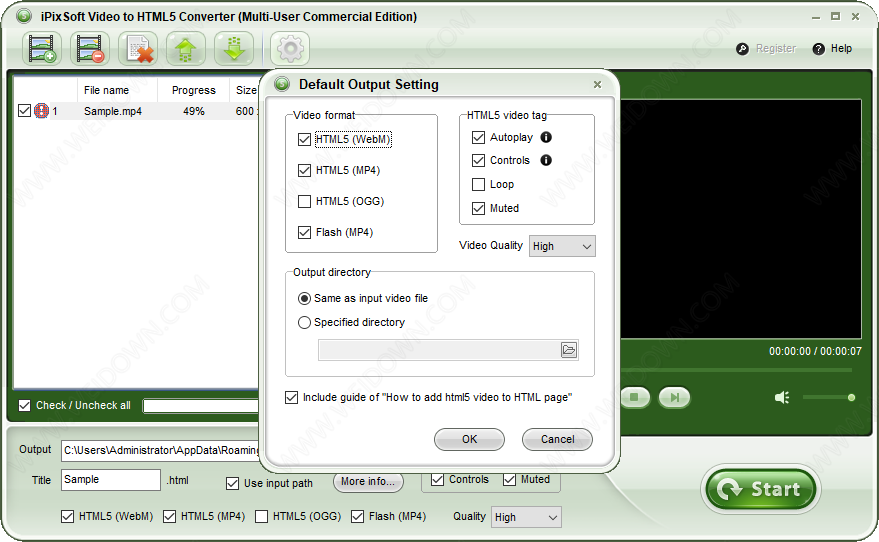This screenshot has width=879, height=542.
Task: Click the green Start button
Action: [x=761, y=489]
